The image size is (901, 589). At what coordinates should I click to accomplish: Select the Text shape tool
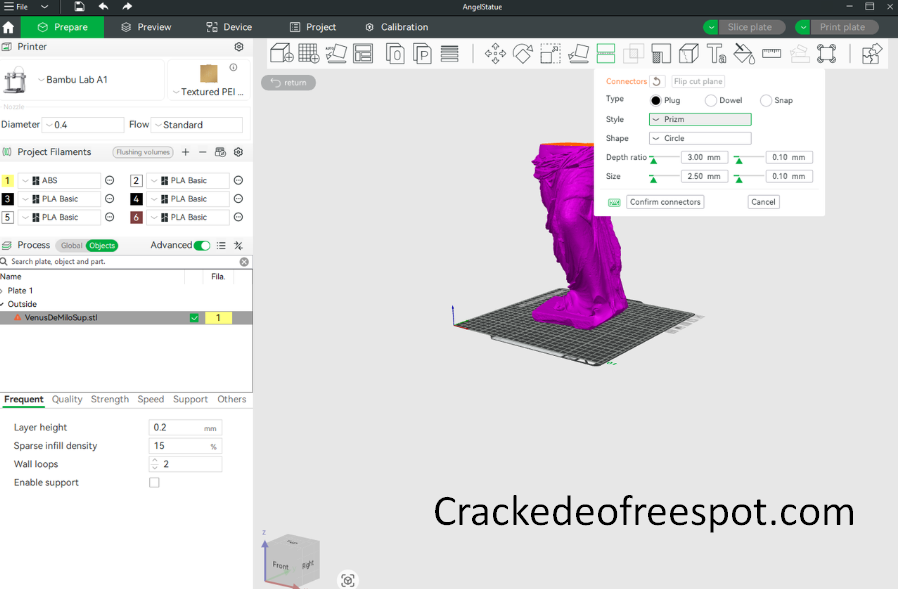tap(716, 54)
